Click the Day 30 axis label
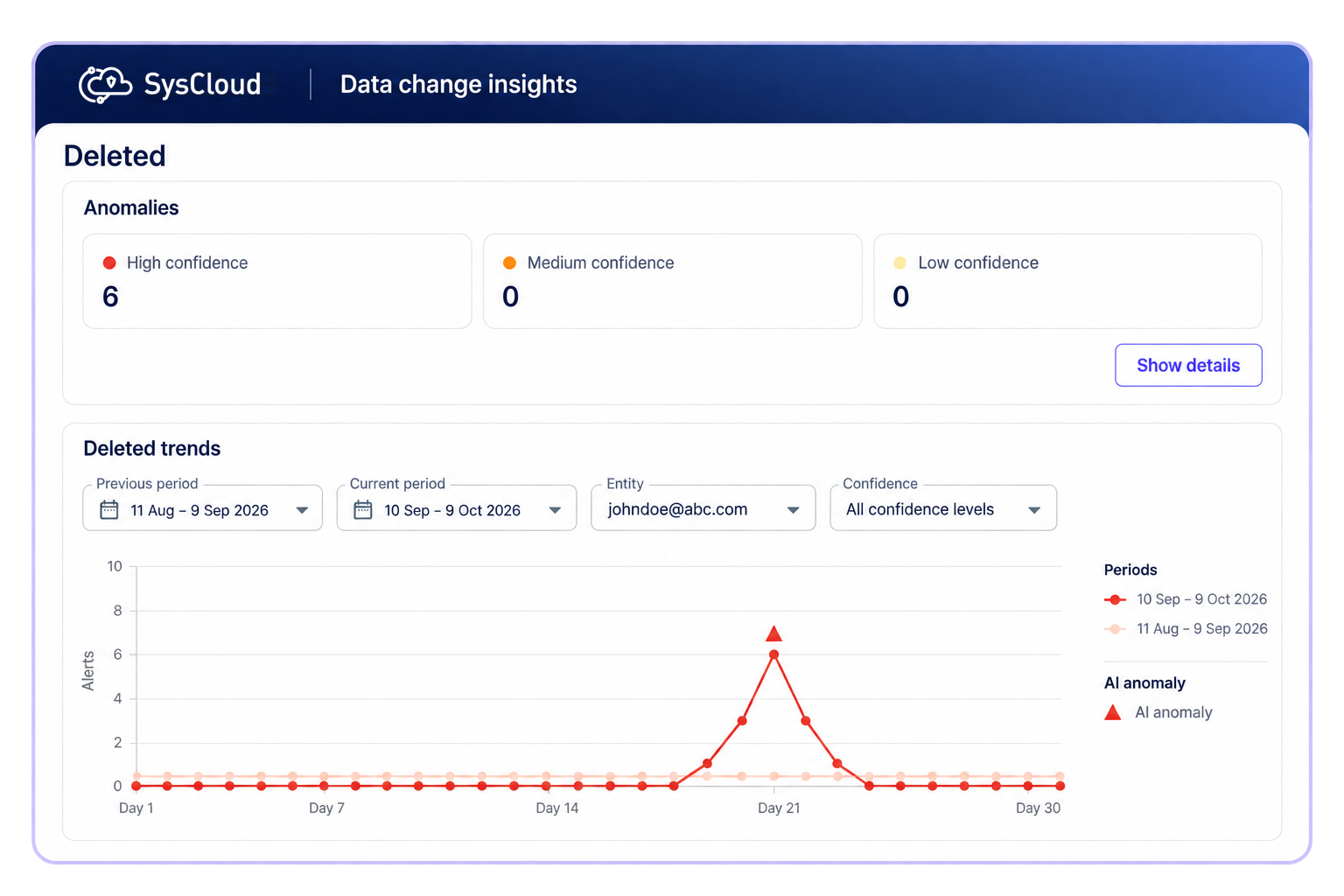 coord(1038,808)
